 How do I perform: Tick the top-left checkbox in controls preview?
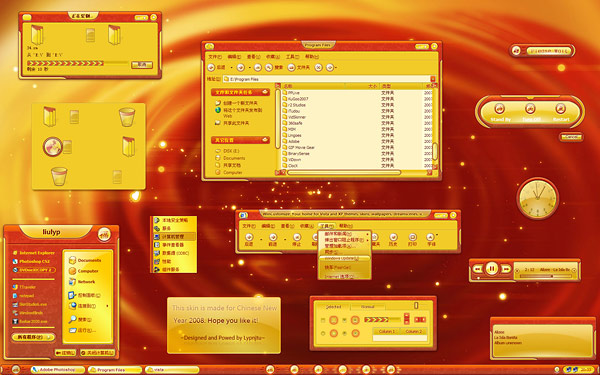coord(323,320)
